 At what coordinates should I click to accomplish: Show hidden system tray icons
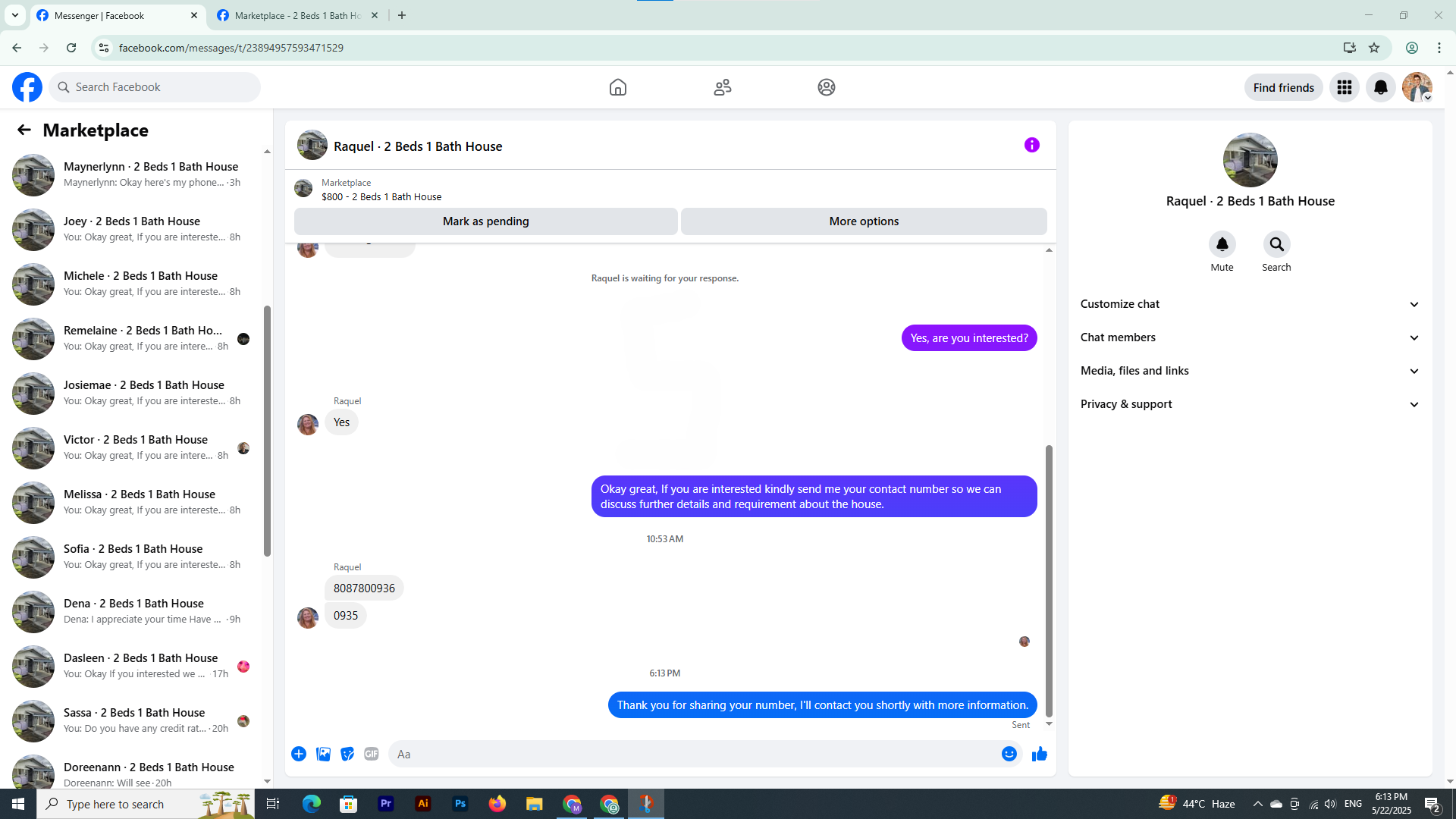[1257, 804]
